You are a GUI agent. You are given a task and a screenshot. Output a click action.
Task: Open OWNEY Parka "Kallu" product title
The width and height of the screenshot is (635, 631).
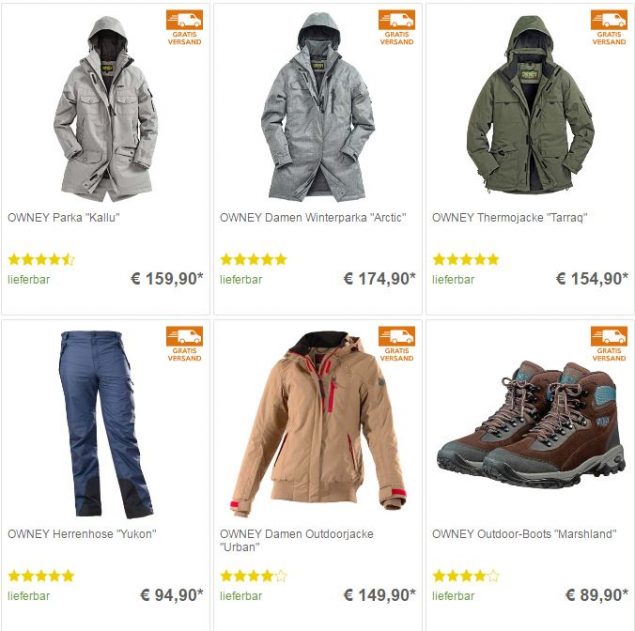[64, 217]
